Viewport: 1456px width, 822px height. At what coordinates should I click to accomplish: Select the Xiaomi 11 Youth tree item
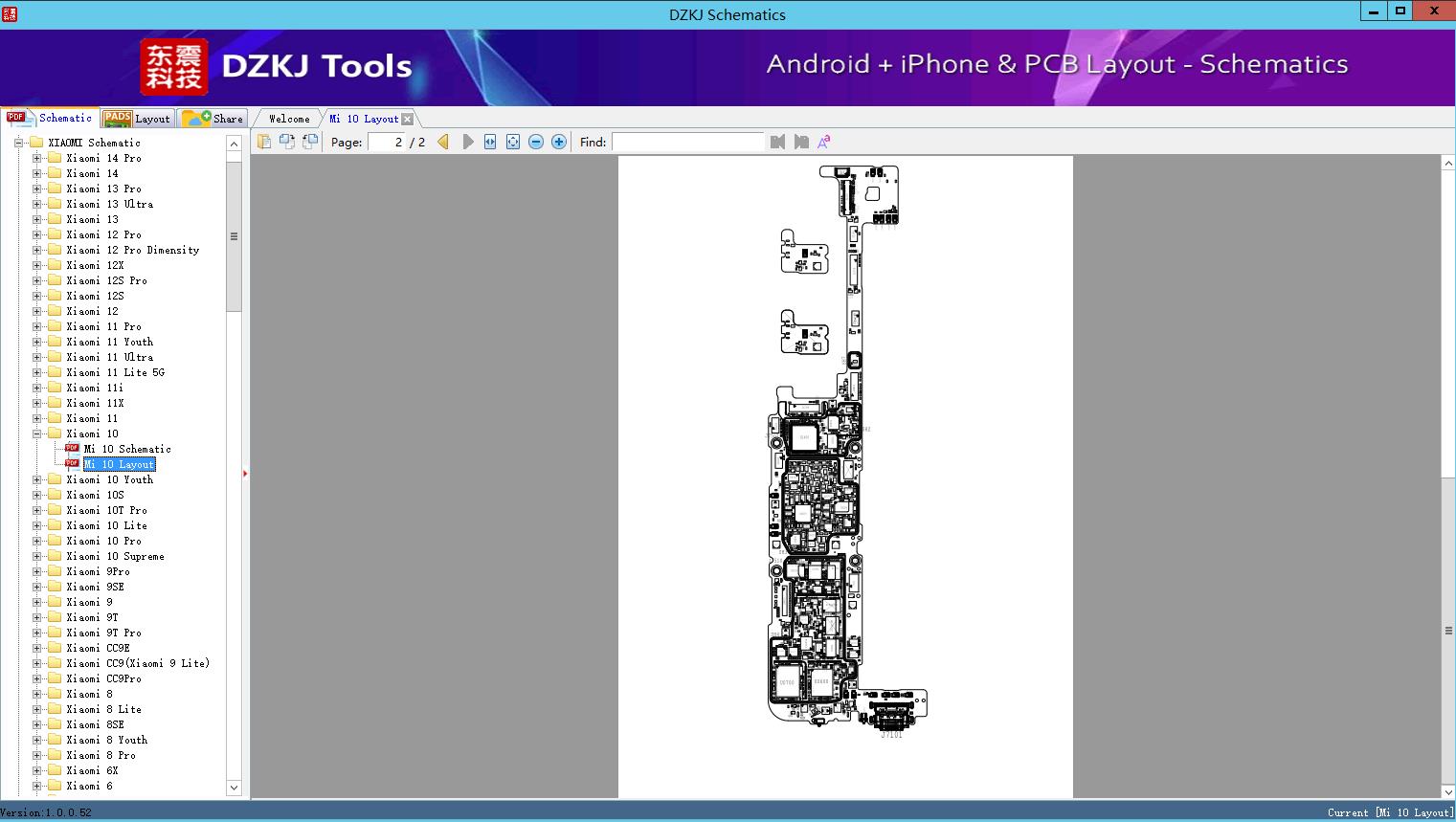(x=109, y=342)
